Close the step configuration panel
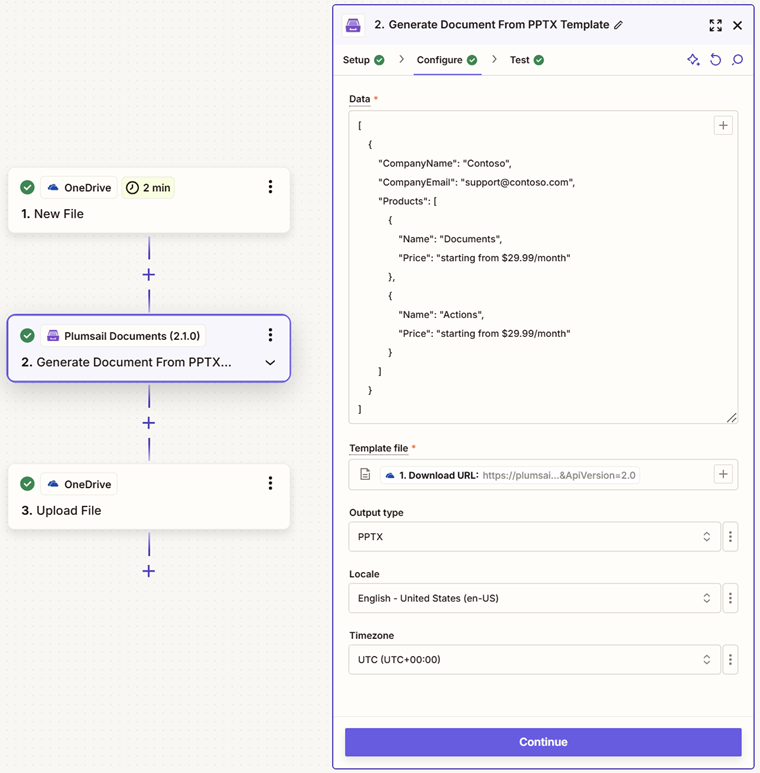Viewport: 760px width, 773px height. coord(737,25)
